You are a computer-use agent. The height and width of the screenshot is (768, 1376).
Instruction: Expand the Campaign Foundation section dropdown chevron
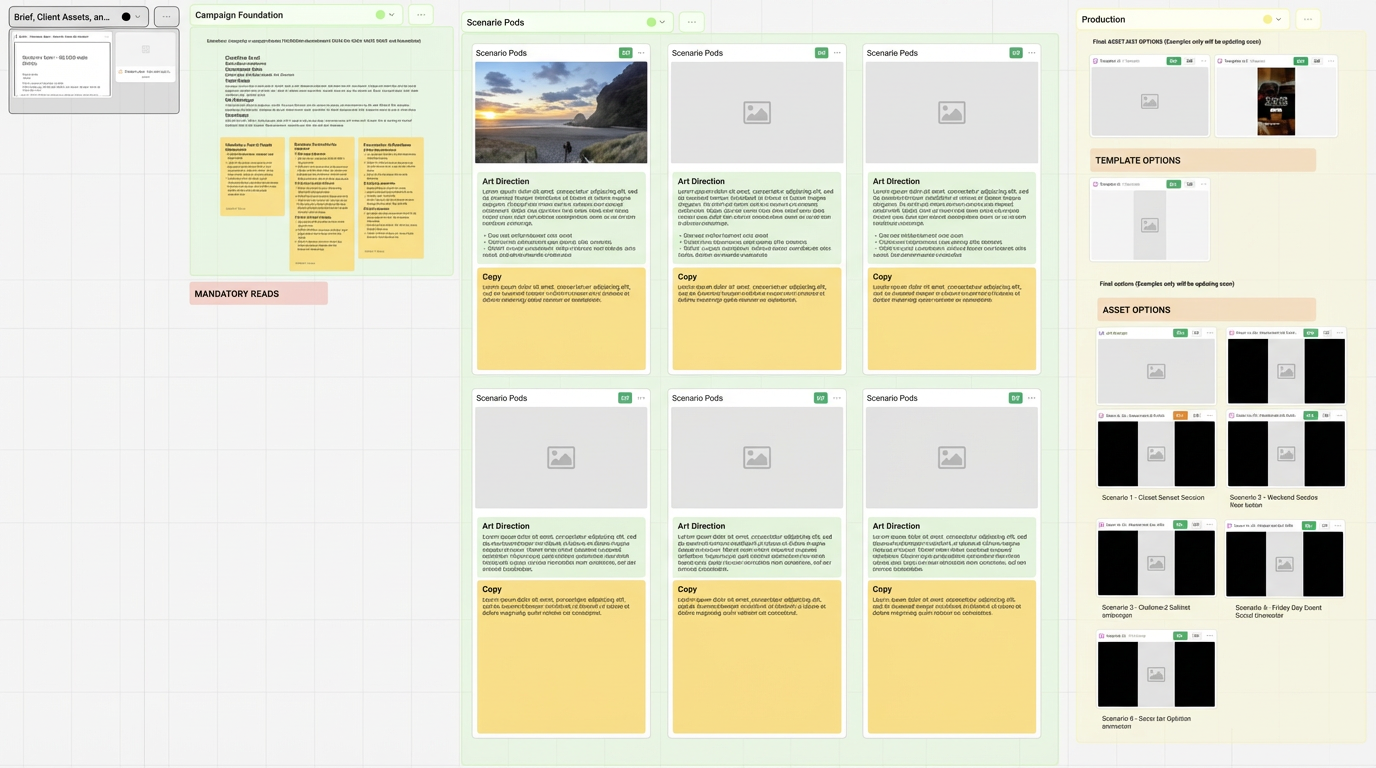click(x=392, y=15)
